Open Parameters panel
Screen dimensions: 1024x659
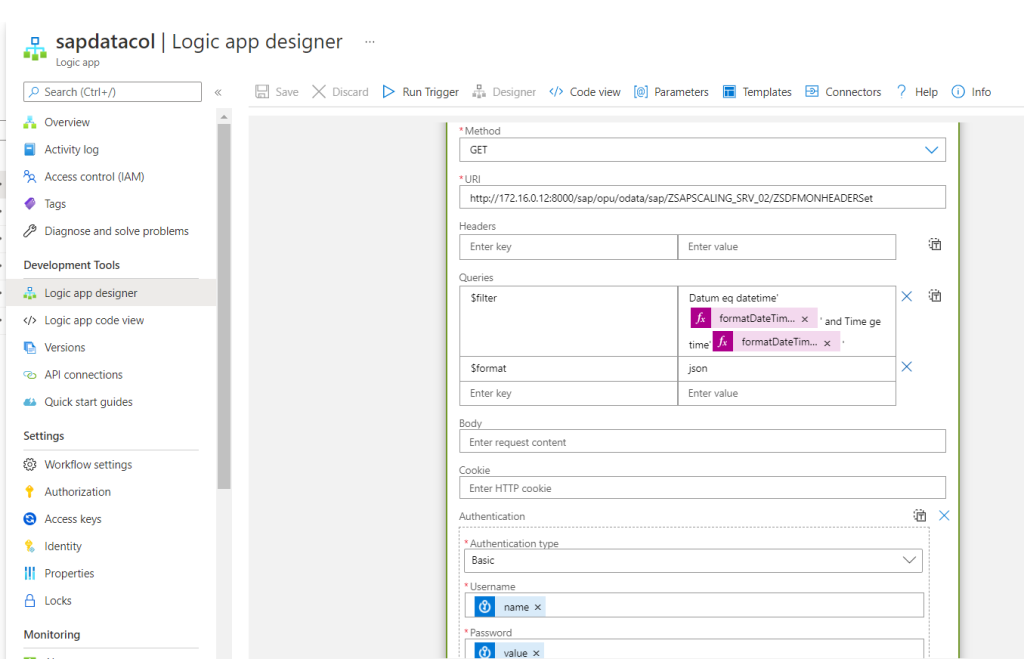click(x=671, y=92)
